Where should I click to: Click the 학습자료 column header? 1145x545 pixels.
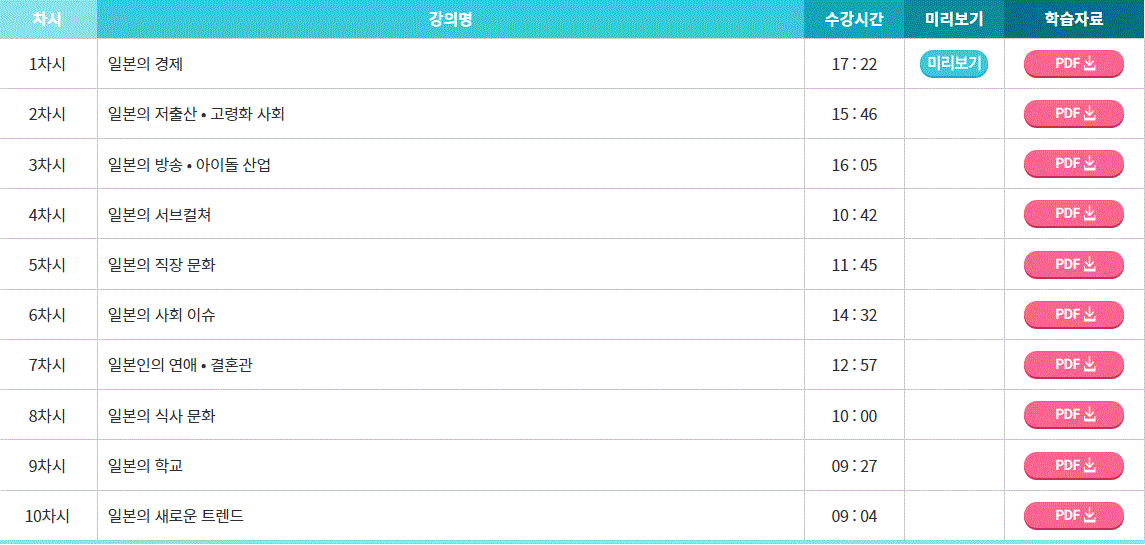pyautogui.click(x=1074, y=20)
